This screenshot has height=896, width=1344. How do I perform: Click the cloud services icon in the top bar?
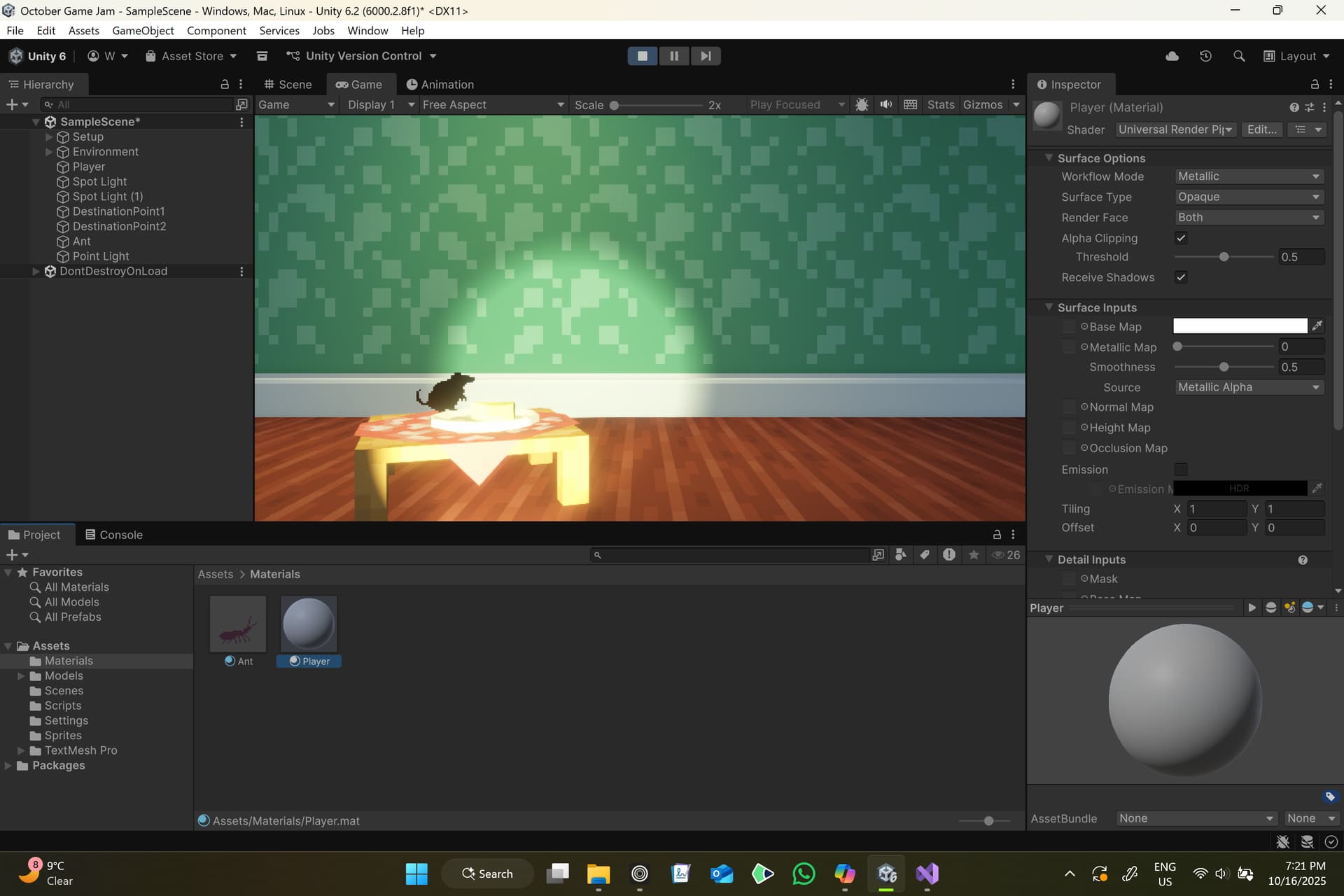coord(1172,56)
